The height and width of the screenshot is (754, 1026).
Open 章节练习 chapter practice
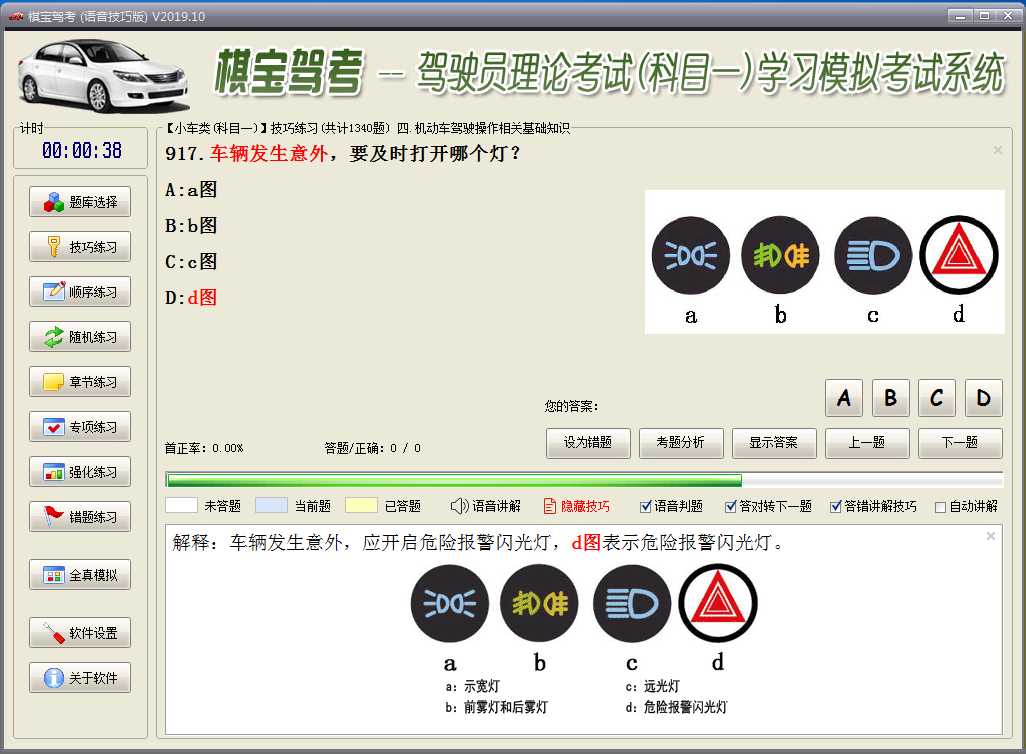click(80, 382)
